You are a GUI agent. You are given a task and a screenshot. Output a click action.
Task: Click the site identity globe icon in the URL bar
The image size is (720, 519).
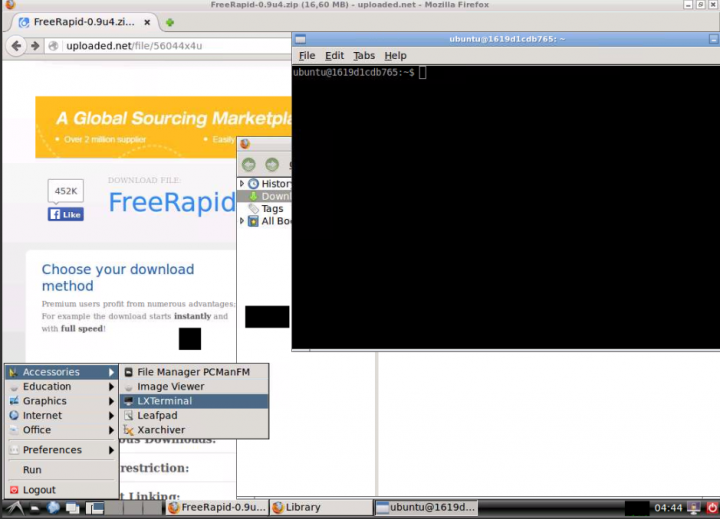pyautogui.click(x=53, y=46)
